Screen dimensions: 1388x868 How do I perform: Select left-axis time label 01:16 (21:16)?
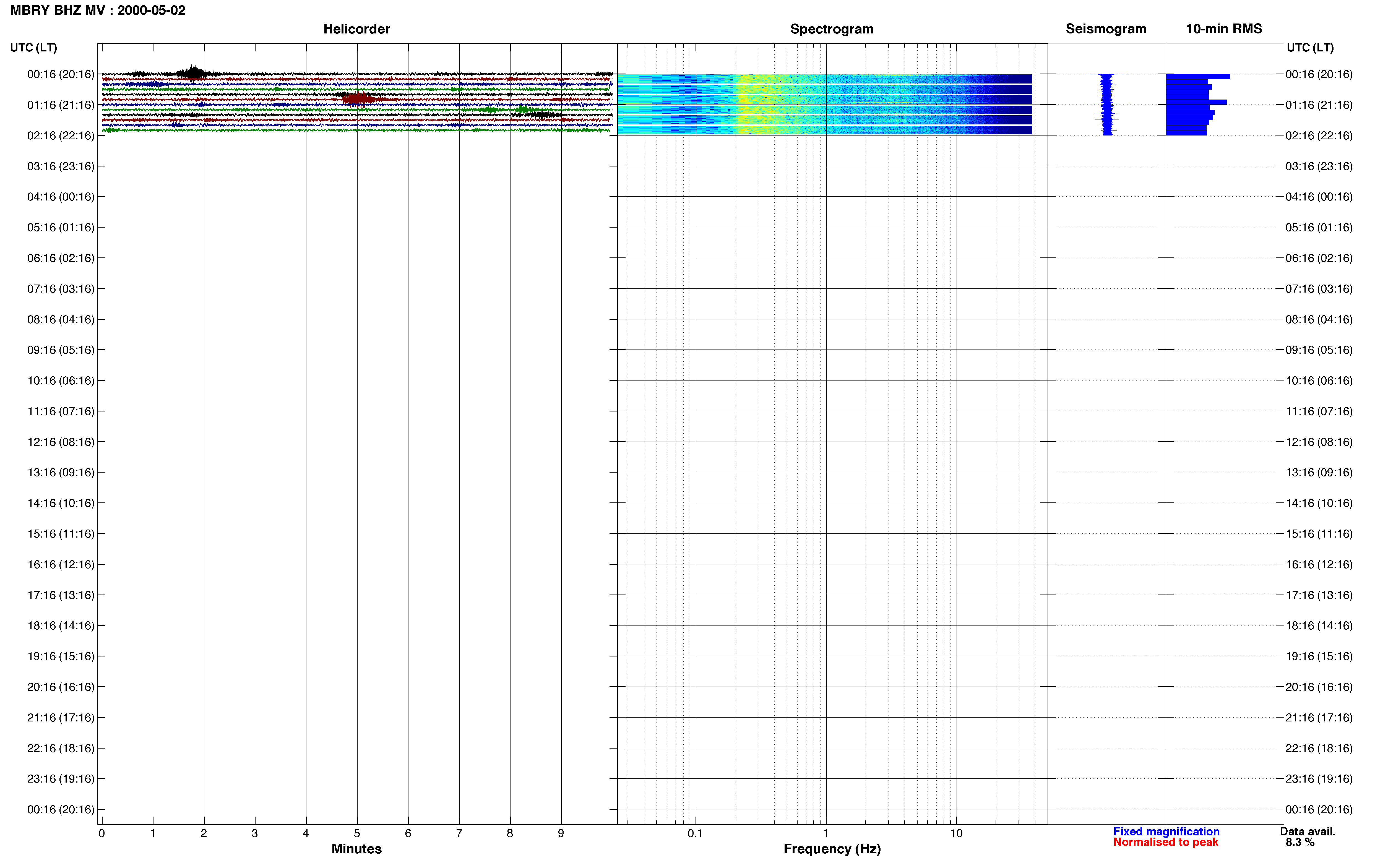tap(61, 105)
